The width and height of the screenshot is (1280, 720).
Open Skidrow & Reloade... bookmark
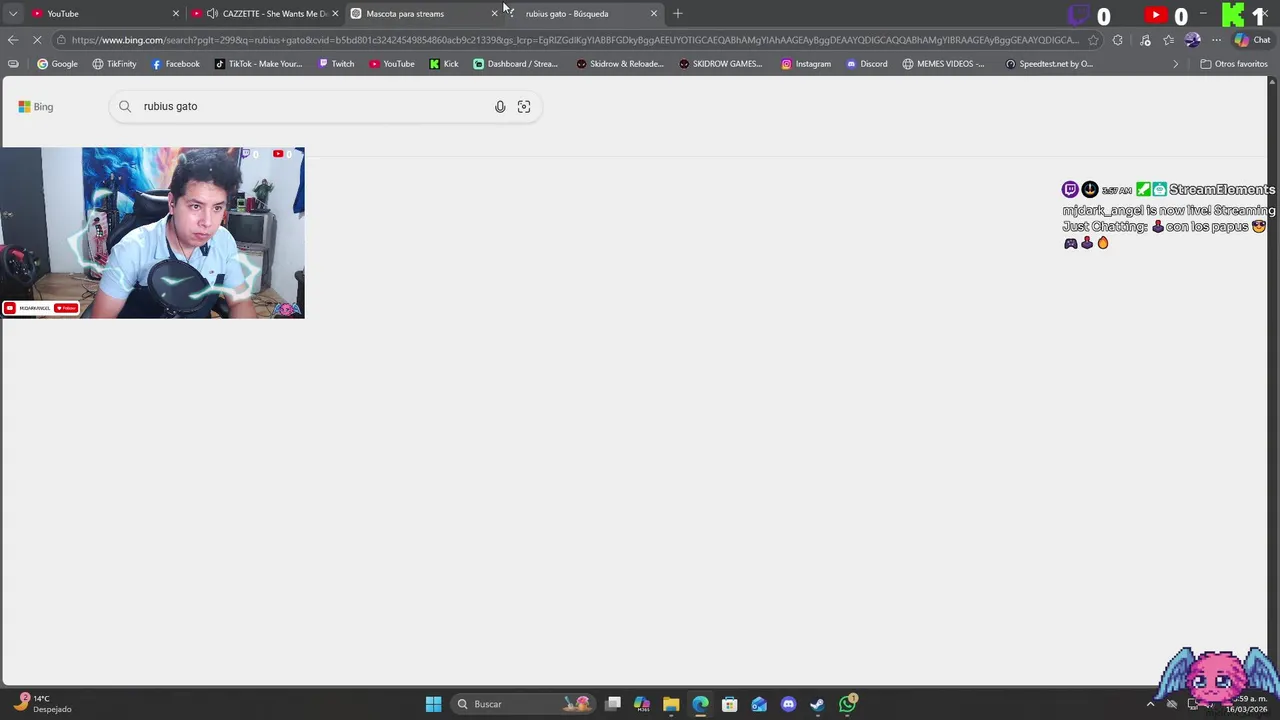pos(620,64)
